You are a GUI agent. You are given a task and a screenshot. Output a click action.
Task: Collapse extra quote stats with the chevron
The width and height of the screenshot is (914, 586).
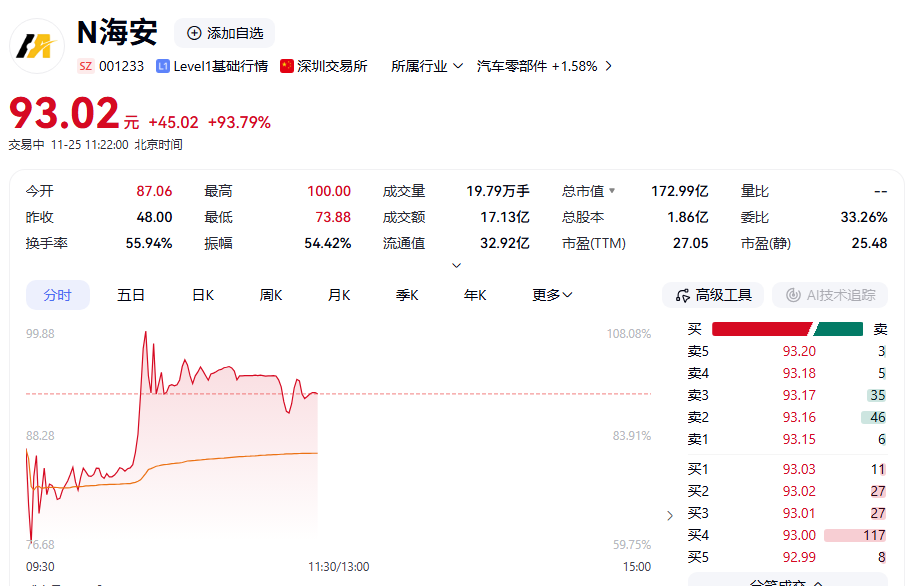tap(456, 264)
